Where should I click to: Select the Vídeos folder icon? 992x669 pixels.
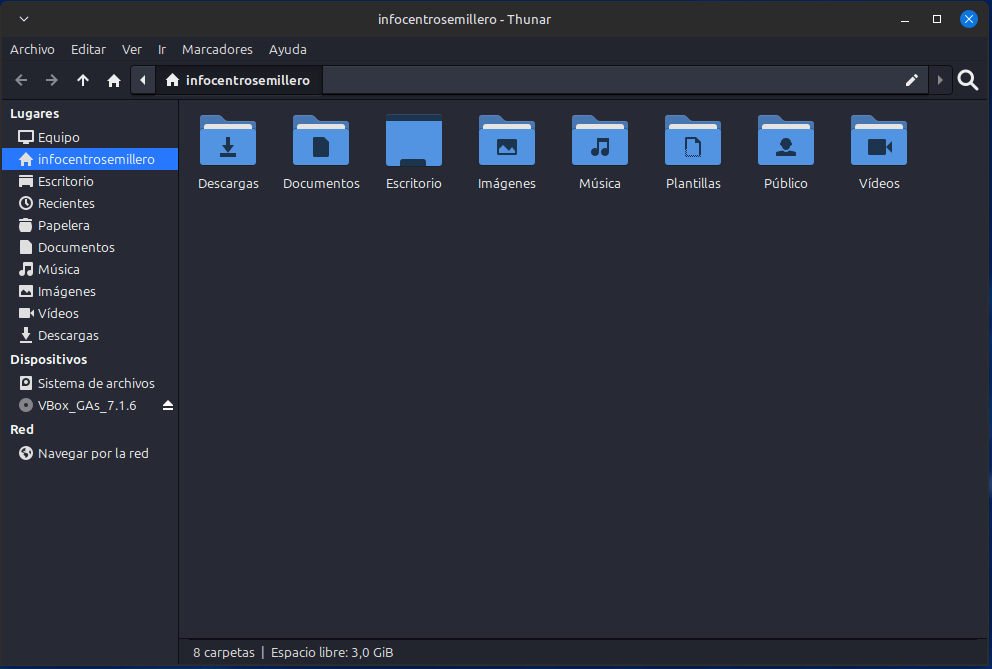(879, 140)
